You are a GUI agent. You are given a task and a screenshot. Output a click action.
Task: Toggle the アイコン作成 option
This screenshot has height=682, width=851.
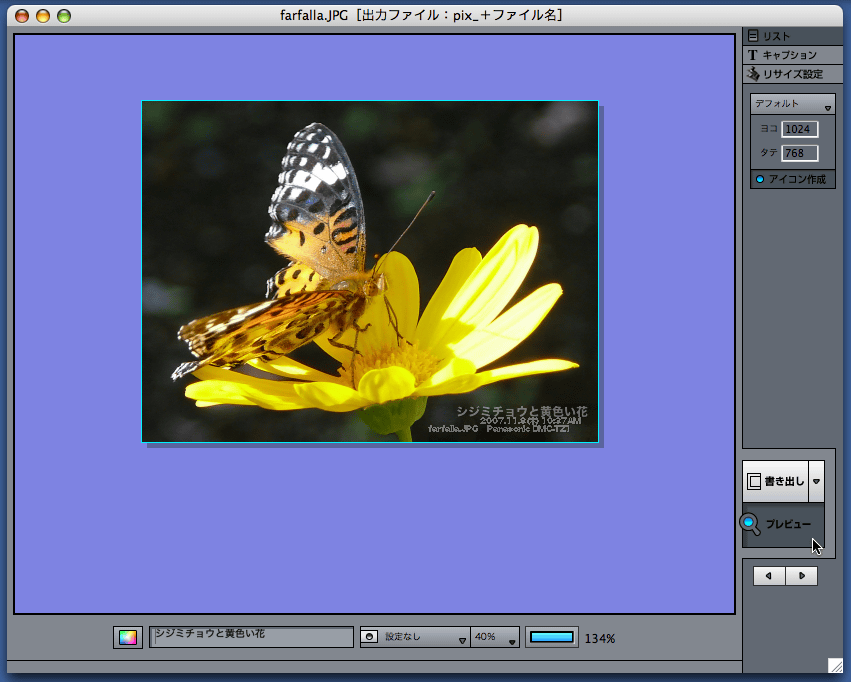(792, 179)
